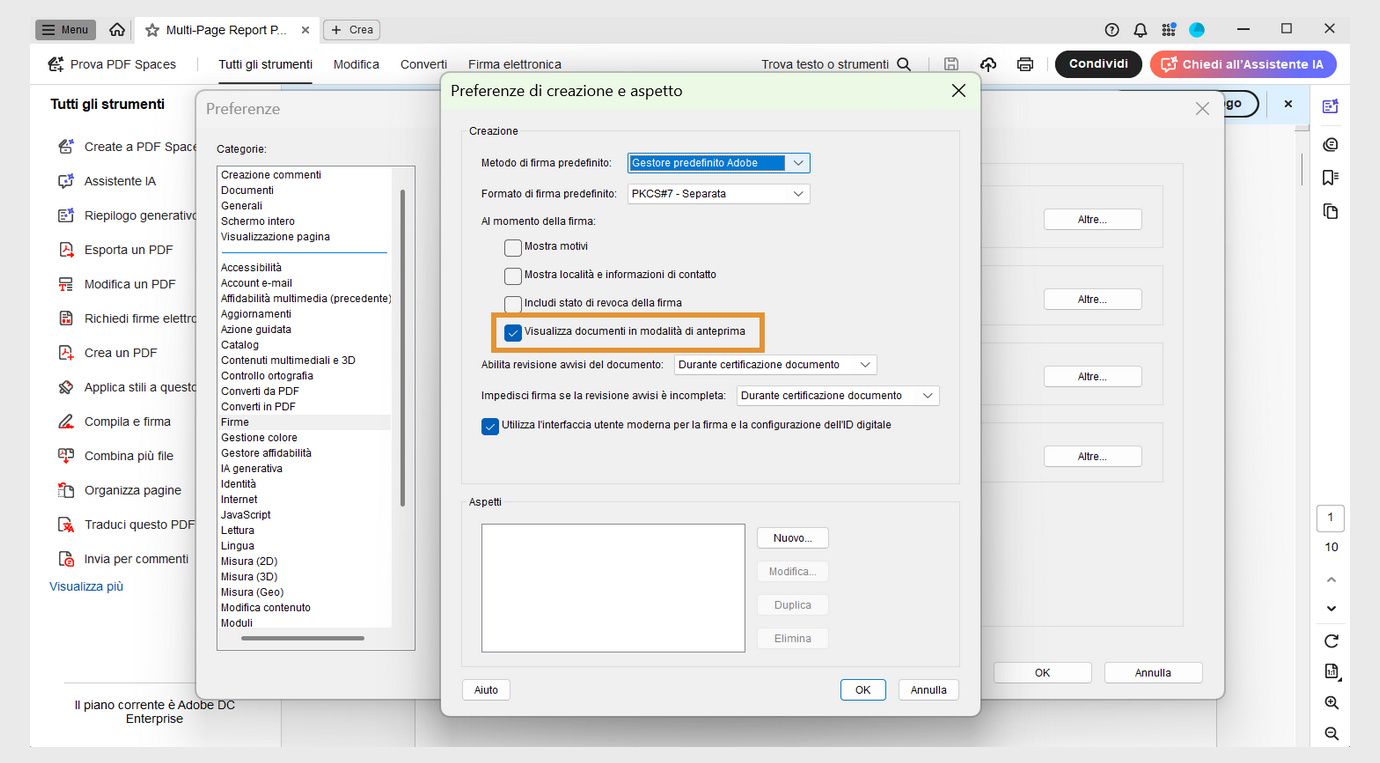Image resolution: width=1380 pixels, height=763 pixels.
Task: Switch to the Firma elettronica tab
Action: [x=514, y=63]
